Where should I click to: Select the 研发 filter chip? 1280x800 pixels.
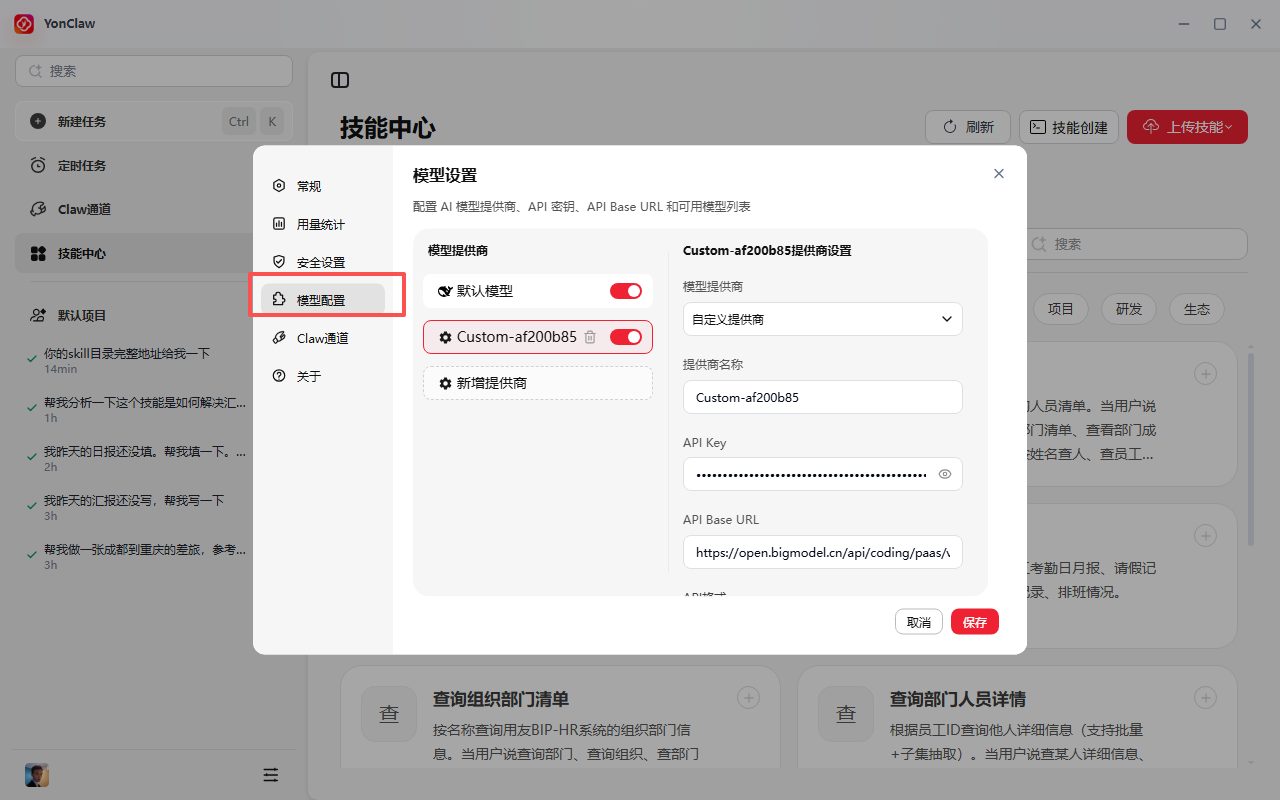(1129, 309)
